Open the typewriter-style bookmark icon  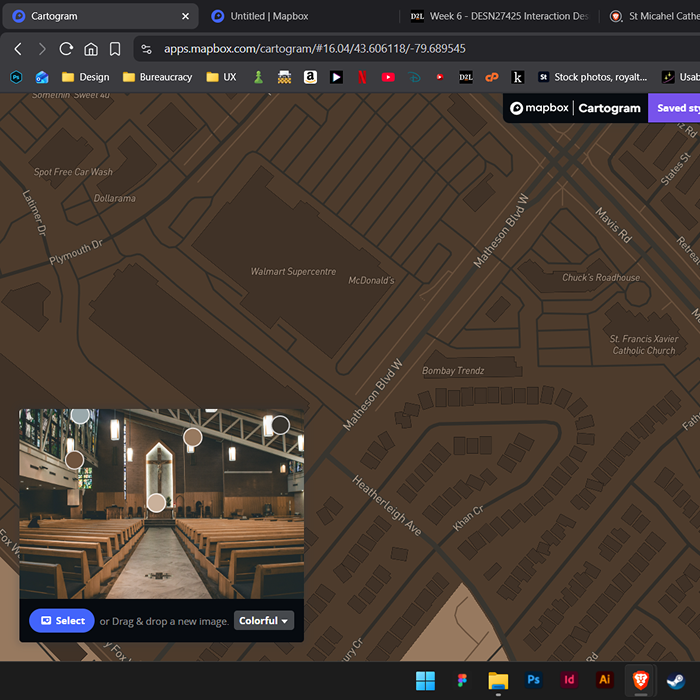pos(284,77)
